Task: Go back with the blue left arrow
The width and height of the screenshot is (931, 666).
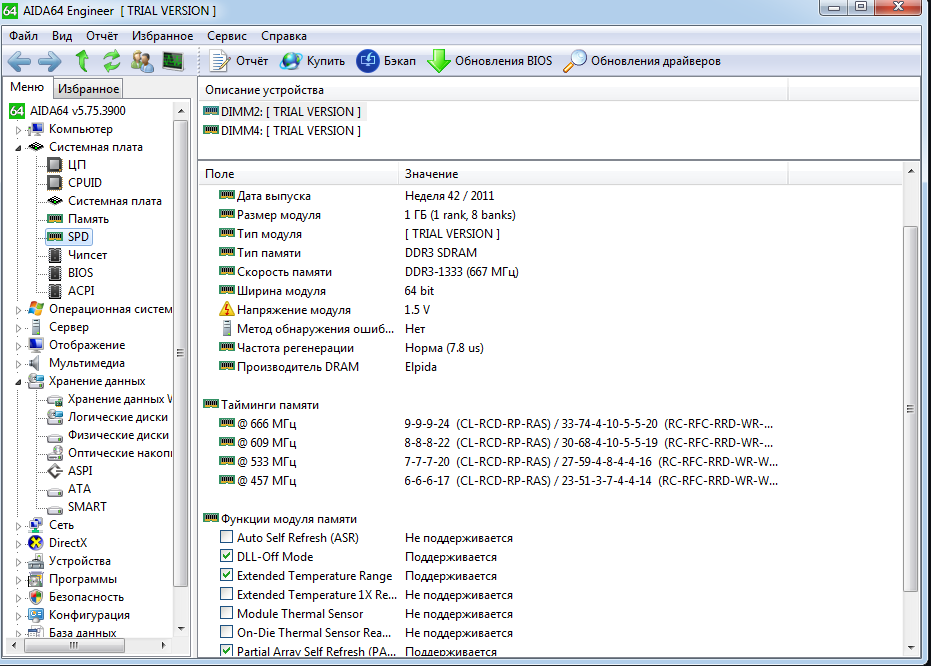Action: (x=20, y=61)
